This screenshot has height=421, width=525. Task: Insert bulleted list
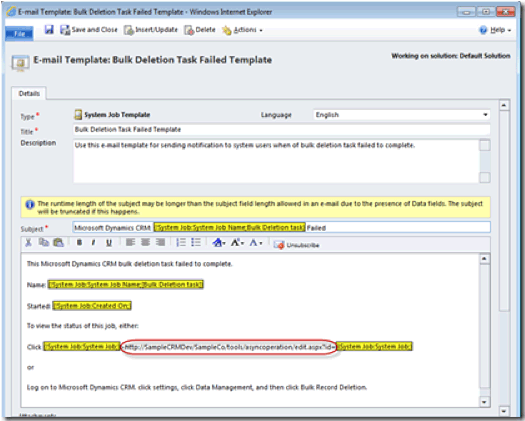[196, 242]
